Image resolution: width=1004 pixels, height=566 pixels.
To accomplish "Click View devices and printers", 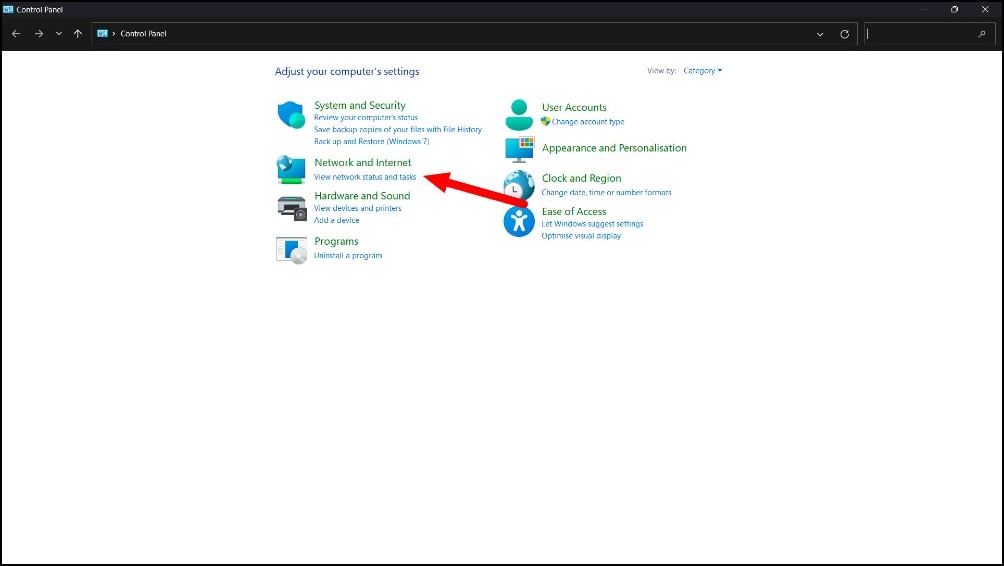I will point(357,208).
